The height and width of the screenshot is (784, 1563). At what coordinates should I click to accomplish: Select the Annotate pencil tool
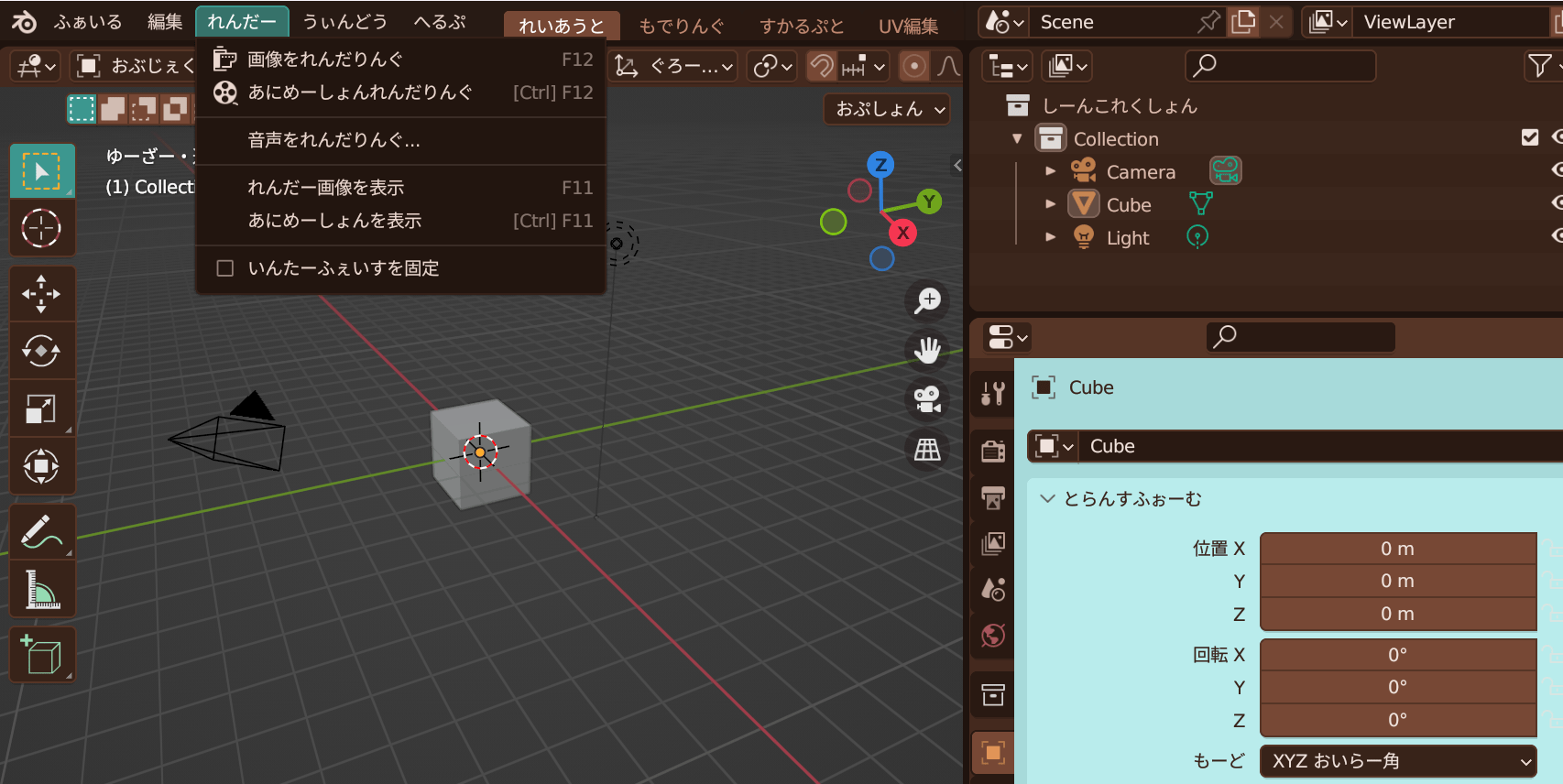[41, 530]
